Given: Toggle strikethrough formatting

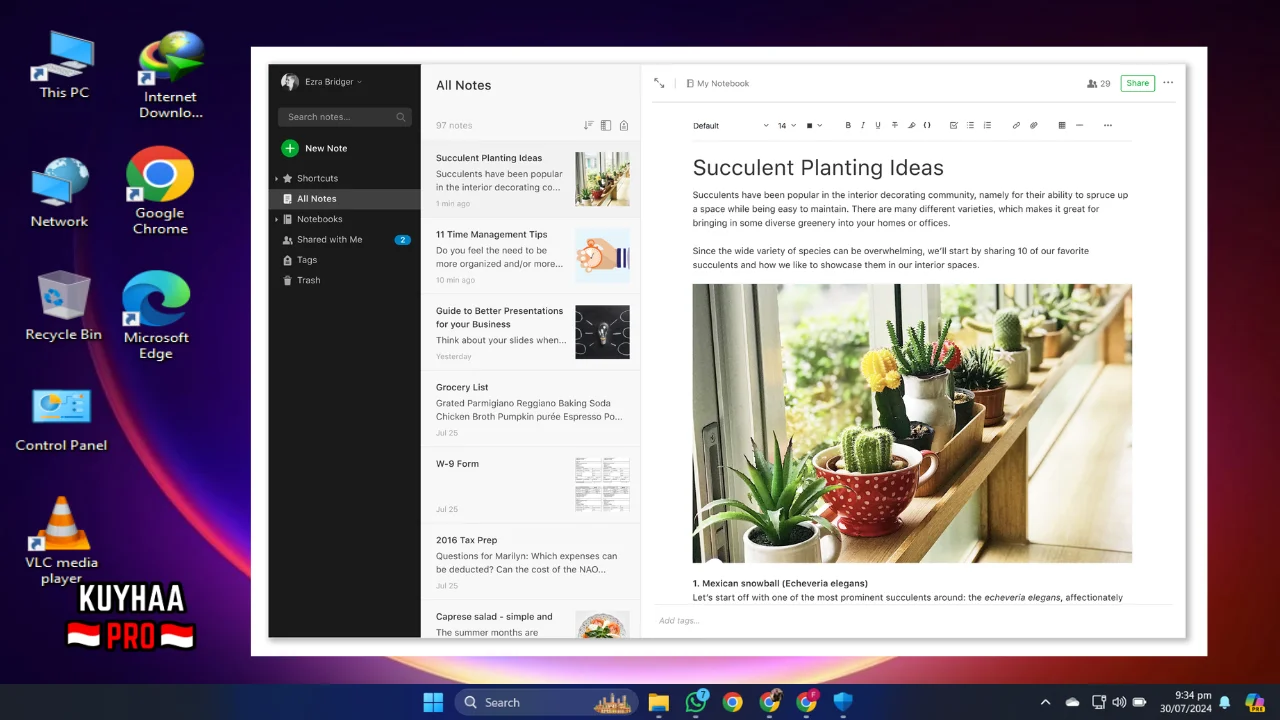Looking at the screenshot, I should [x=894, y=126].
